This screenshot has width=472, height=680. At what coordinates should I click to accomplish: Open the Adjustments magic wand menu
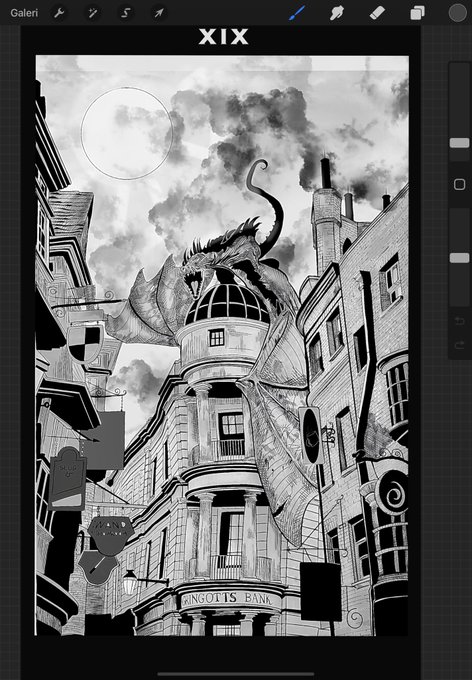tap(92, 13)
